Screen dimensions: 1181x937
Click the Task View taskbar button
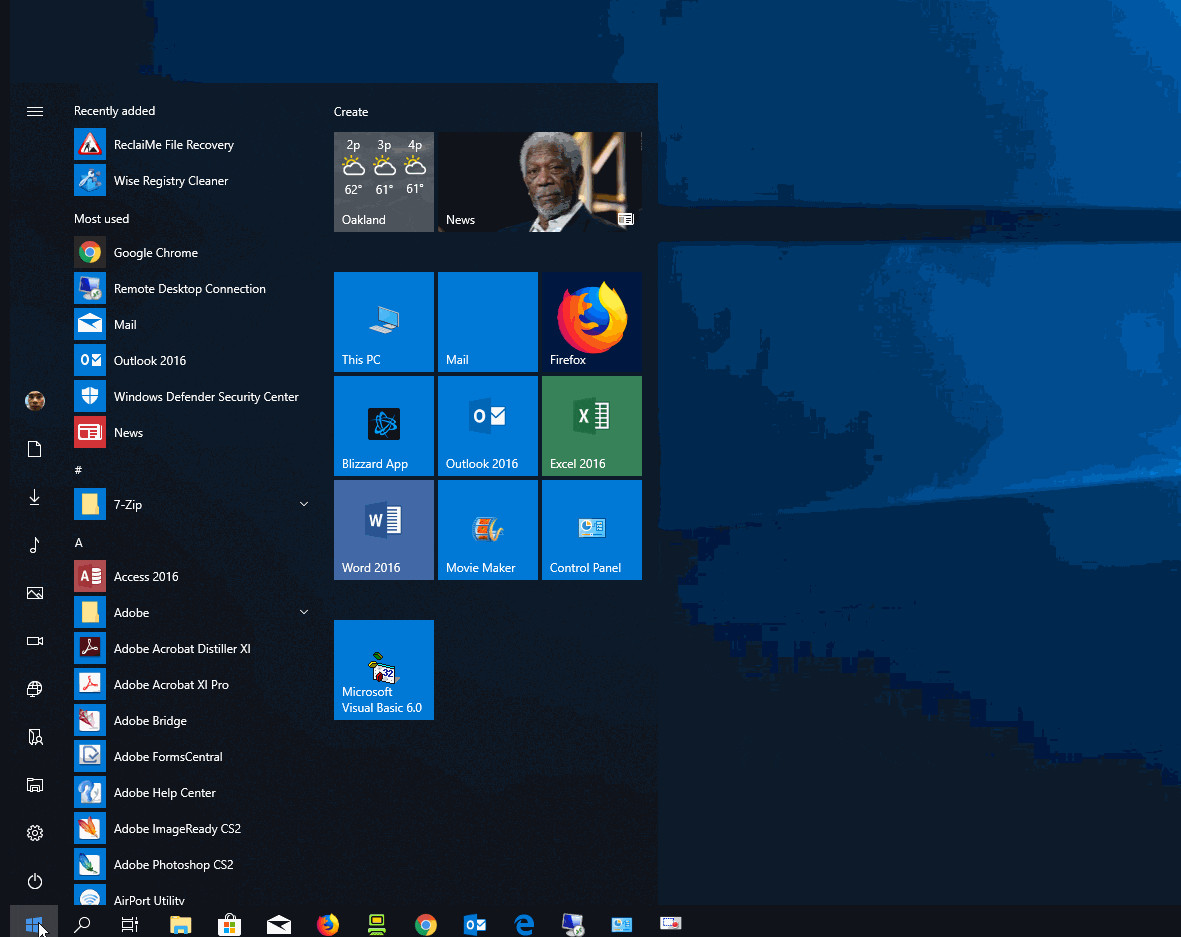pyautogui.click(x=130, y=925)
